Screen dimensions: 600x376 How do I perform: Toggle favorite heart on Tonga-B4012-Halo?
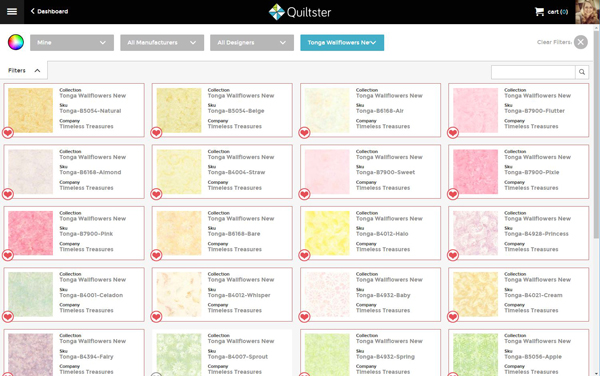(x=304, y=255)
